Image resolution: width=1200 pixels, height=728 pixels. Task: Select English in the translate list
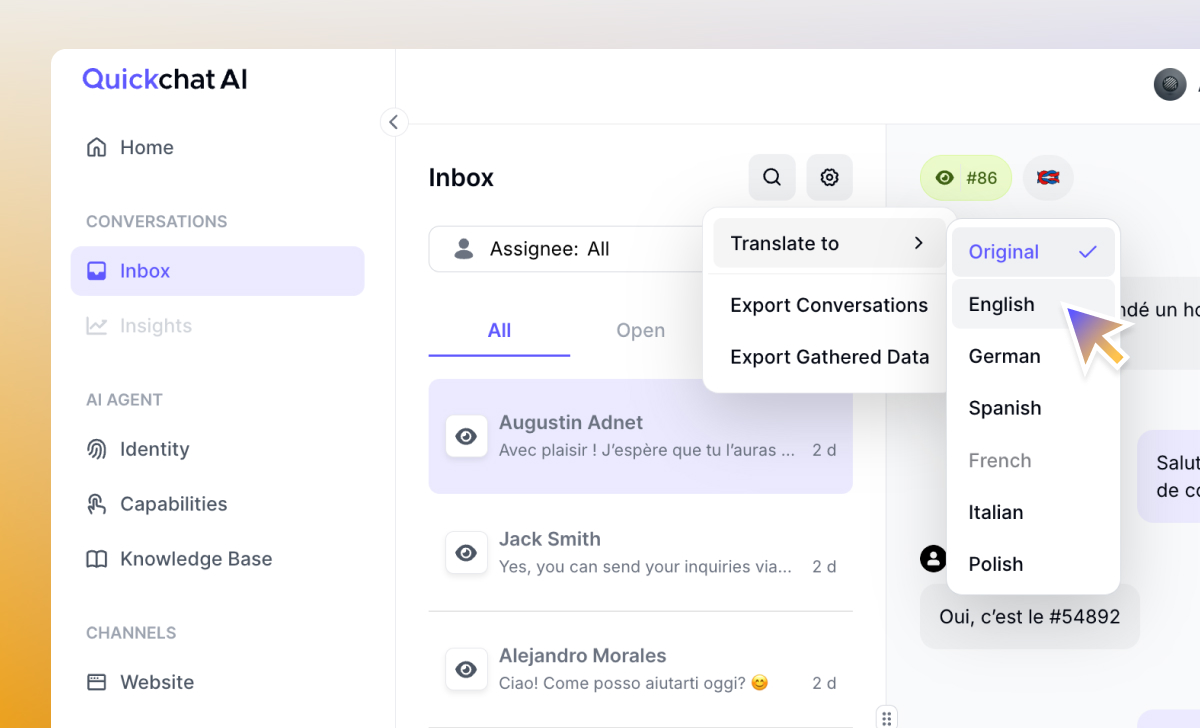1033,304
